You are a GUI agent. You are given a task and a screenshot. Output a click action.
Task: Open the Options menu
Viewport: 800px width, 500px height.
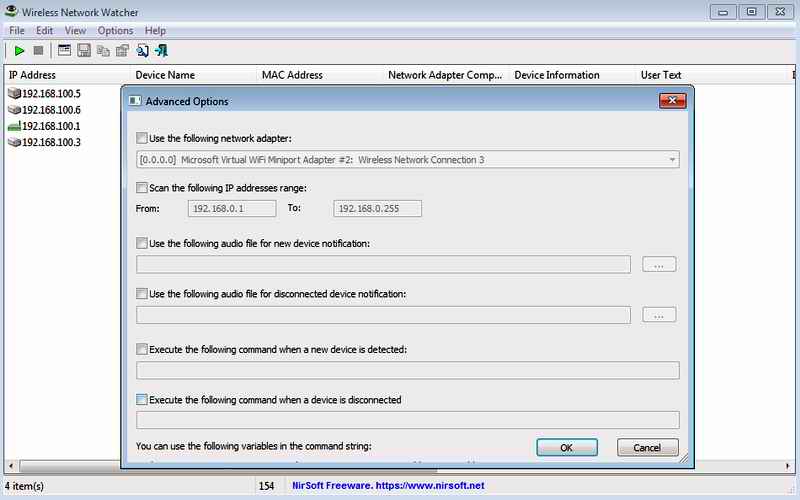tap(115, 31)
